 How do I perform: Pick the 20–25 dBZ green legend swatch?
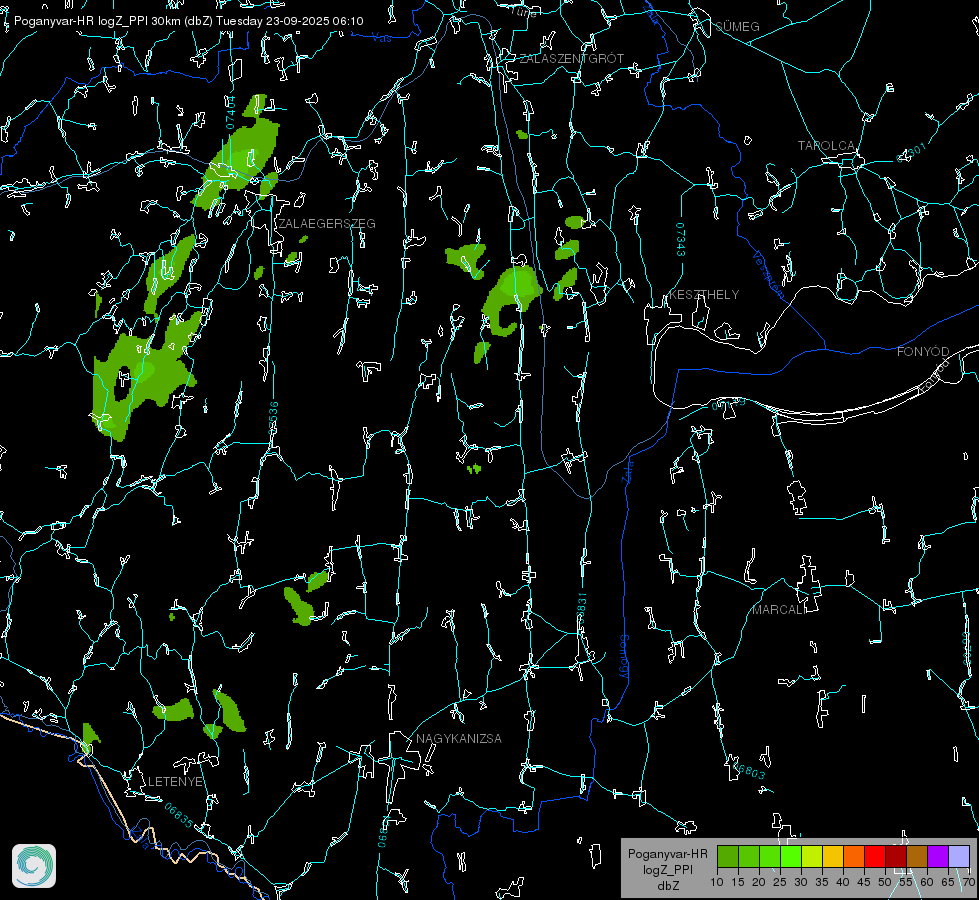point(770,856)
